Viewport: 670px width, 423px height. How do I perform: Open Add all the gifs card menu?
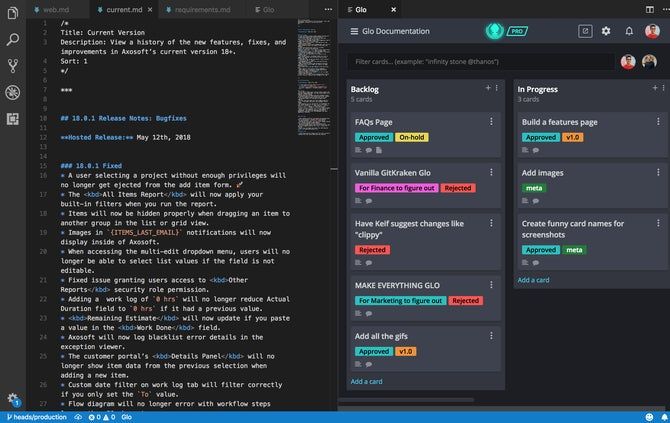(x=491, y=336)
